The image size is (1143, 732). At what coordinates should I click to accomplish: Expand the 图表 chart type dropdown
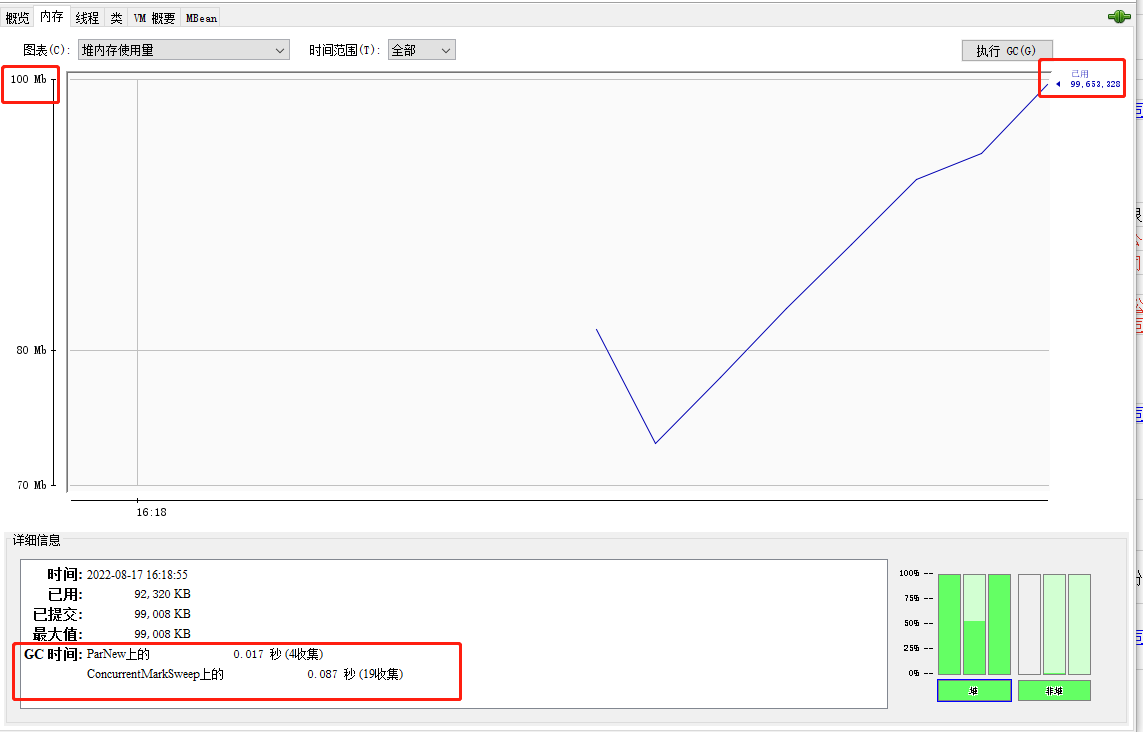click(184, 50)
